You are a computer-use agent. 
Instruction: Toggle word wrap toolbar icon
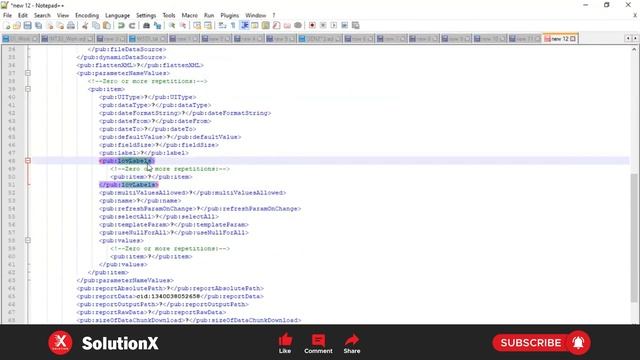click(x=222, y=26)
